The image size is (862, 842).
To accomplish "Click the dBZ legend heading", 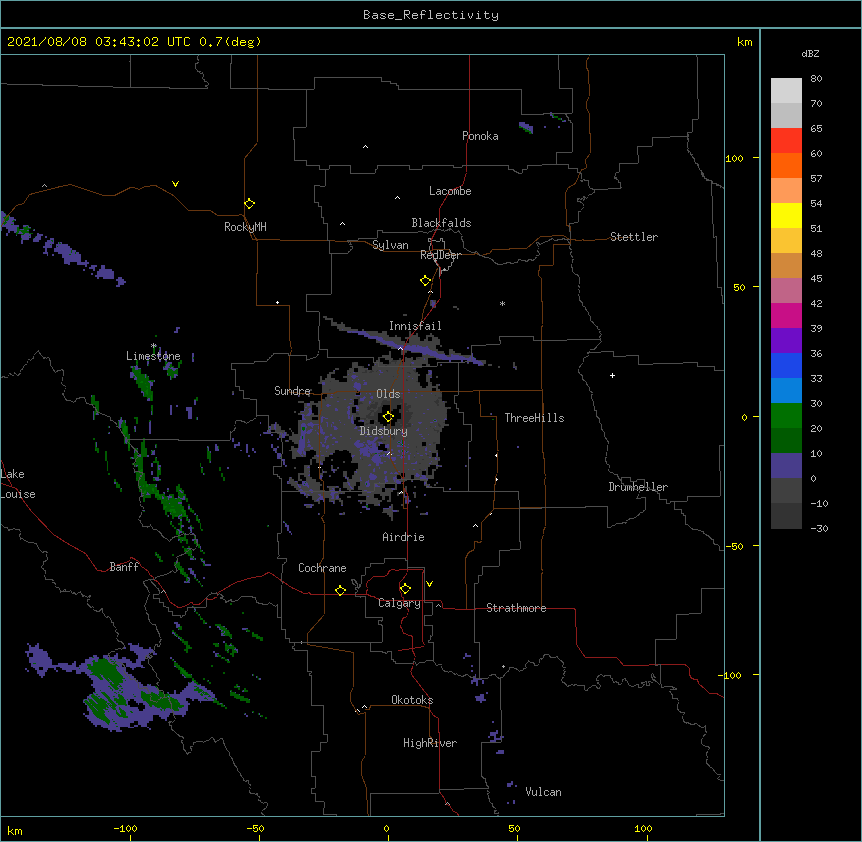I will [810, 54].
